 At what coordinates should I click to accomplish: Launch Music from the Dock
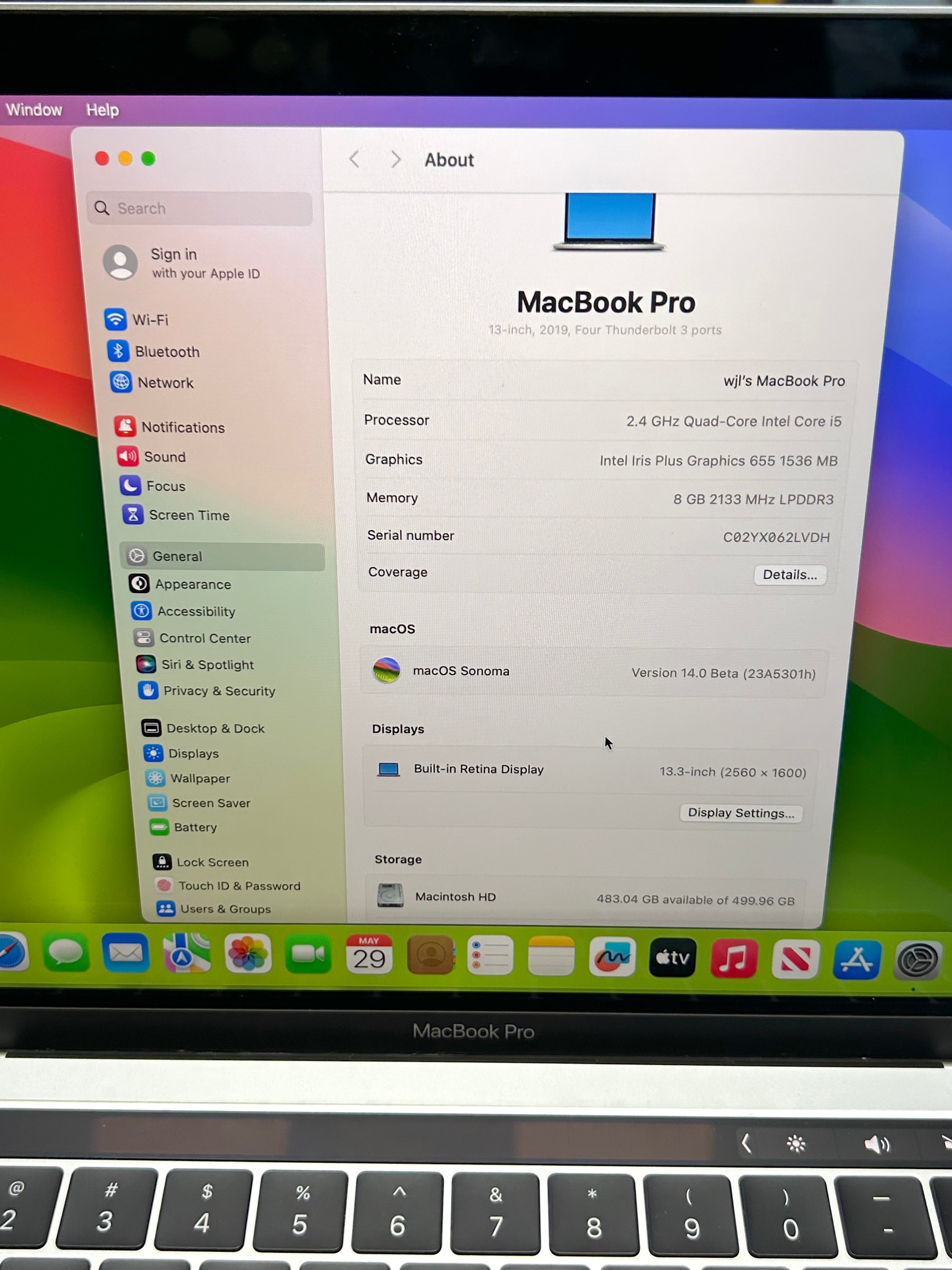click(x=734, y=958)
